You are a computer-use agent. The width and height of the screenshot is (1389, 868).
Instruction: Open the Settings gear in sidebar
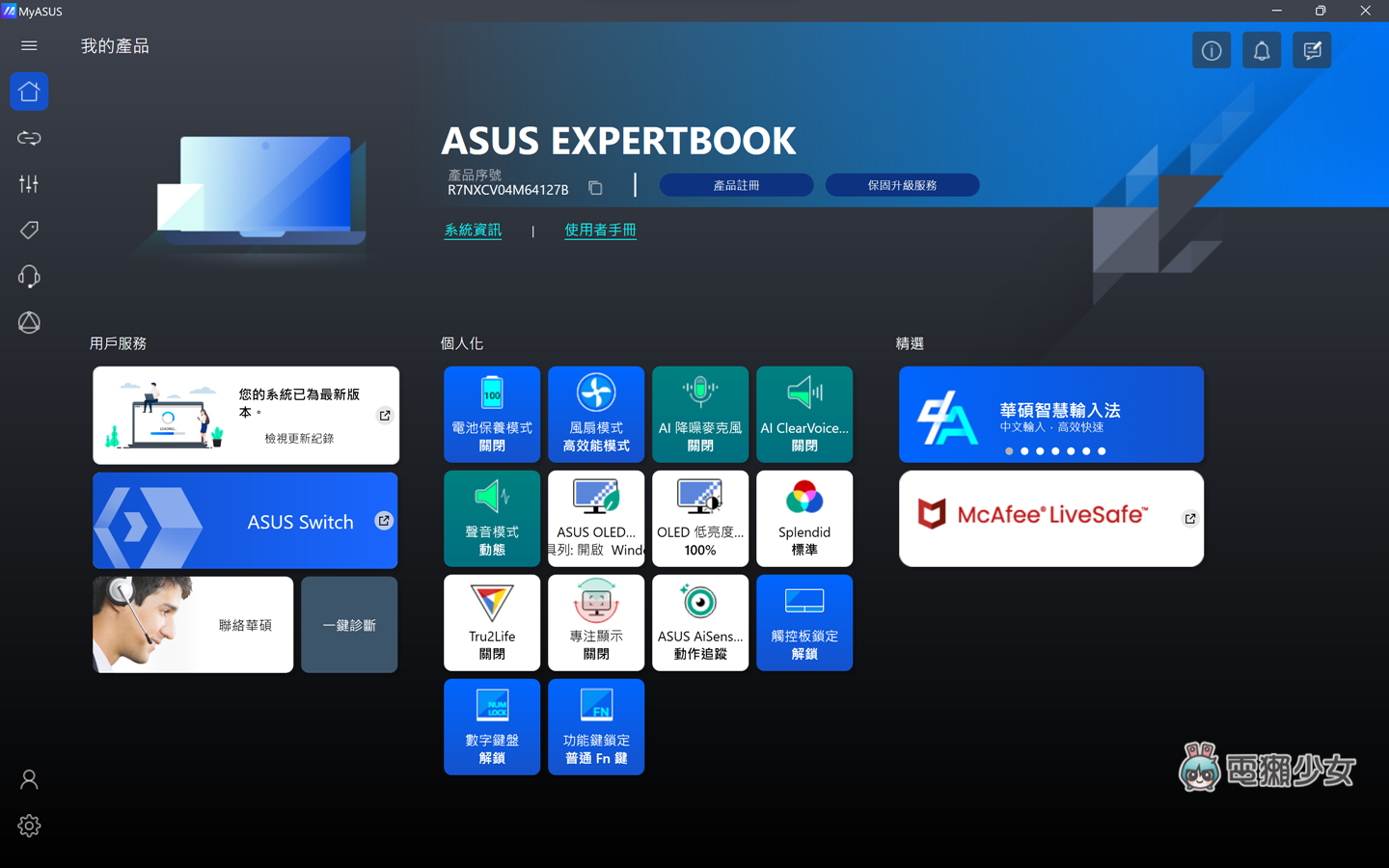[29, 826]
